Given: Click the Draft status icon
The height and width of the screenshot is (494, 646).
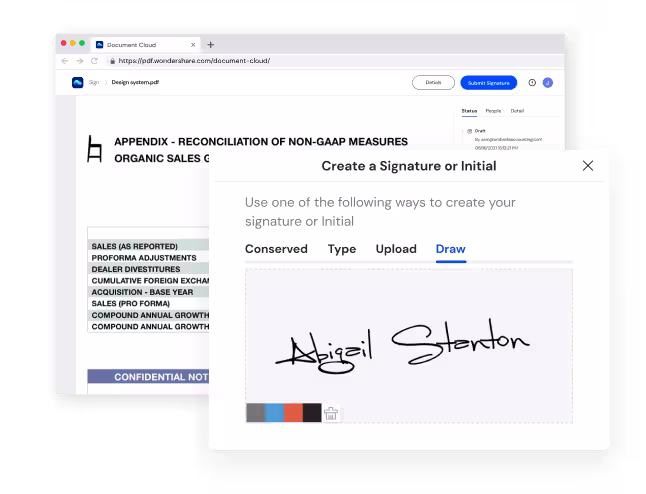Looking at the screenshot, I should (469, 131).
